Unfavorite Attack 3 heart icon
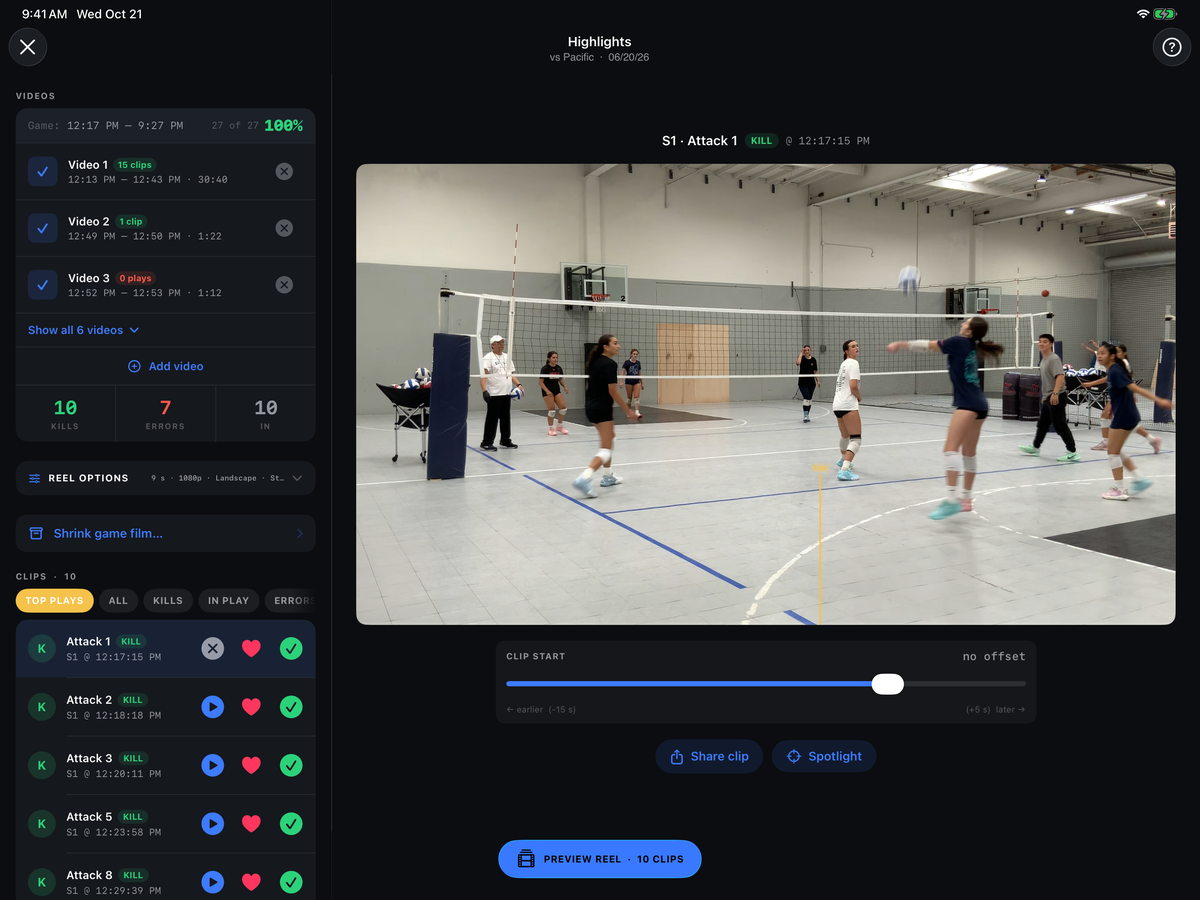Screen dimensions: 1200x900 (251, 765)
